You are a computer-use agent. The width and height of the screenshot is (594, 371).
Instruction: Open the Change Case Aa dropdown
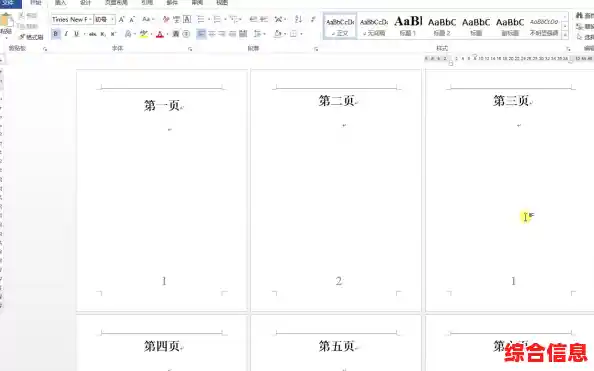148,19
